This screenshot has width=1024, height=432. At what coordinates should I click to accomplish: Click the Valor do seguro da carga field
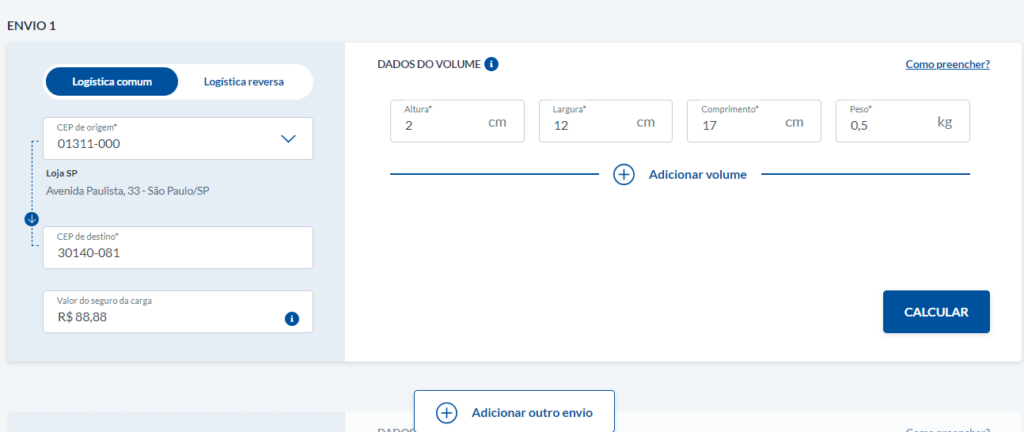click(178, 311)
